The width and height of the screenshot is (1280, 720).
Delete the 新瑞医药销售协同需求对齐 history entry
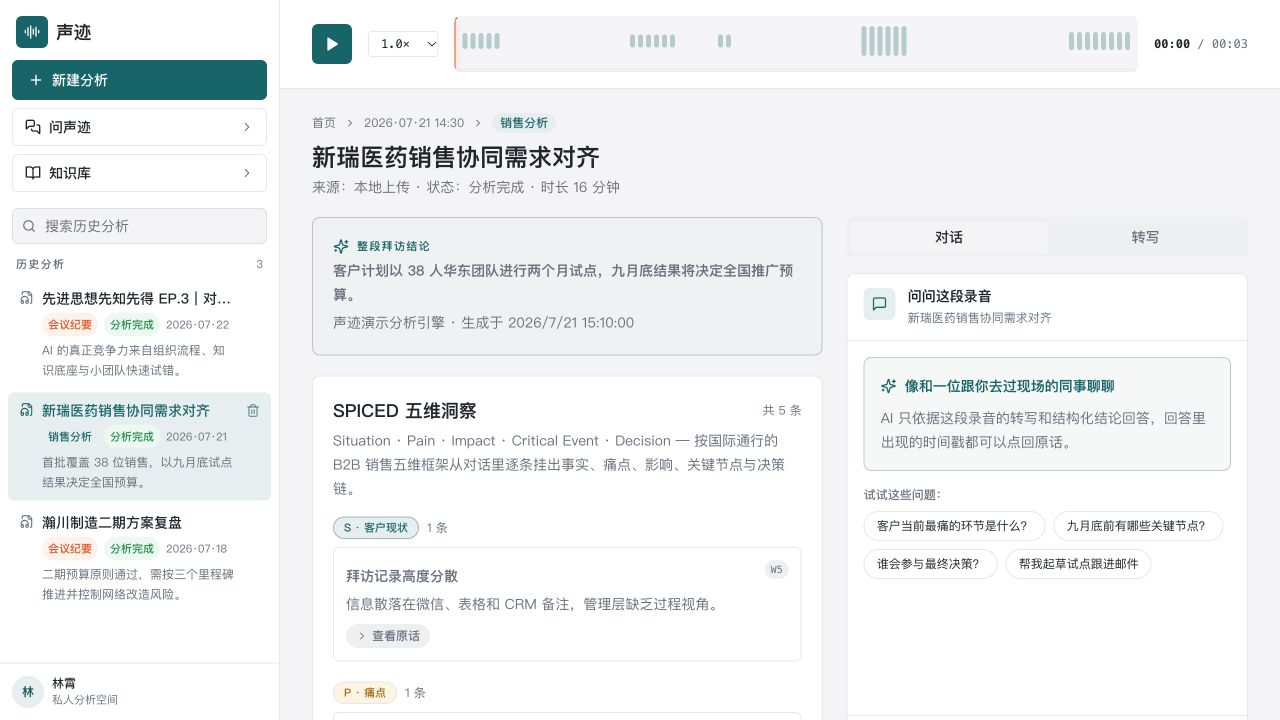pos(253,410)
